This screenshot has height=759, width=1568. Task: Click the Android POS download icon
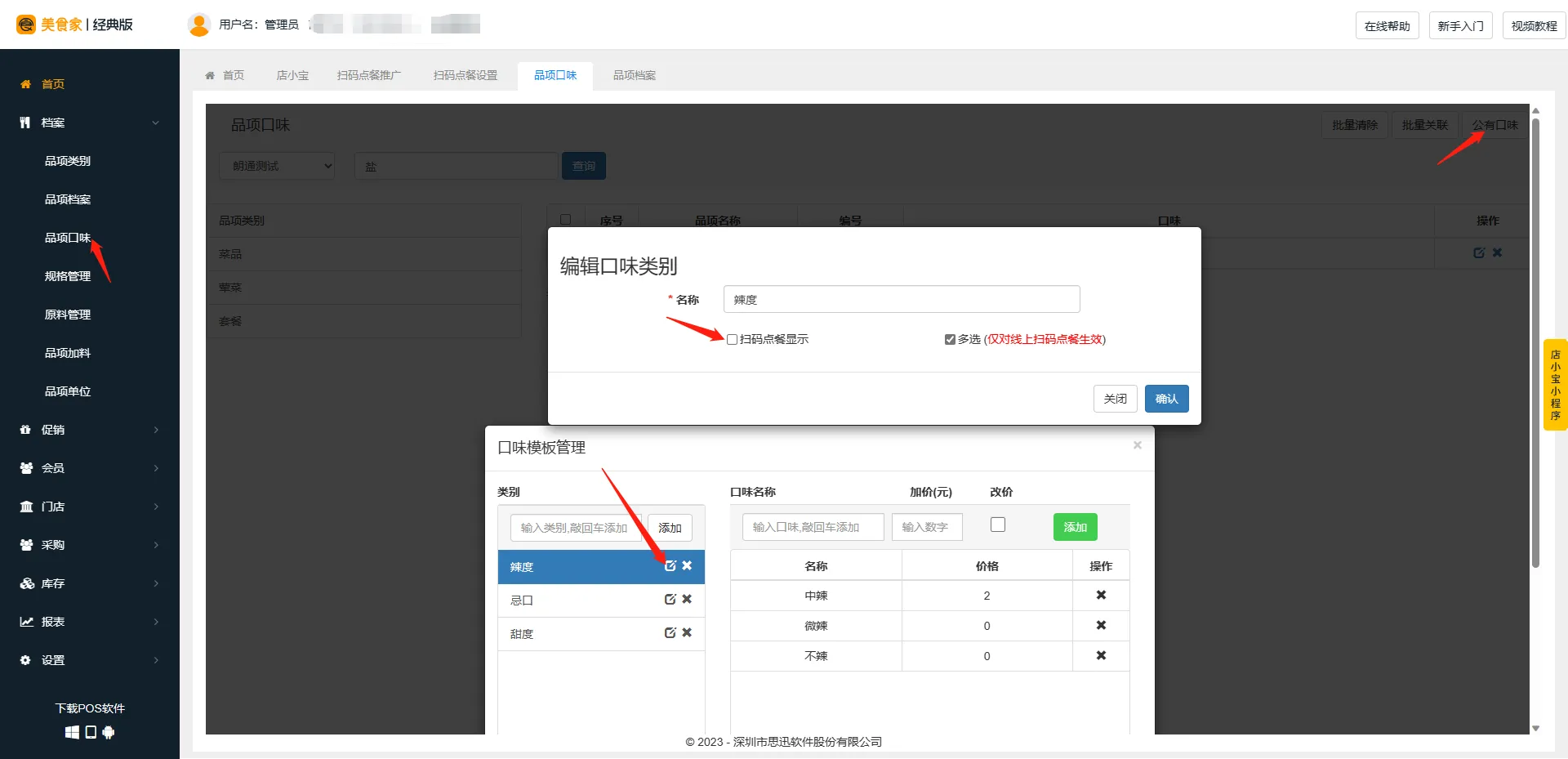[109, 733]
